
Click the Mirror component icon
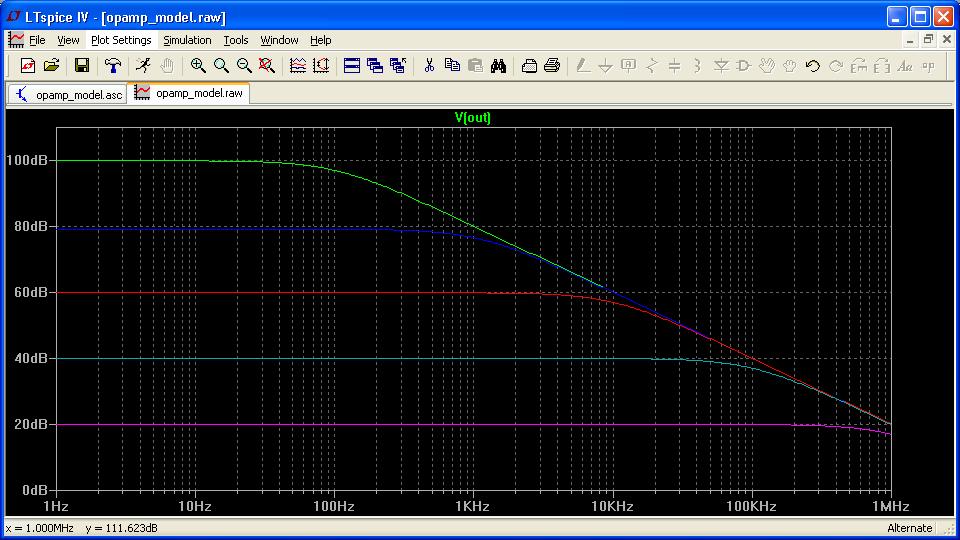point(882,66)
